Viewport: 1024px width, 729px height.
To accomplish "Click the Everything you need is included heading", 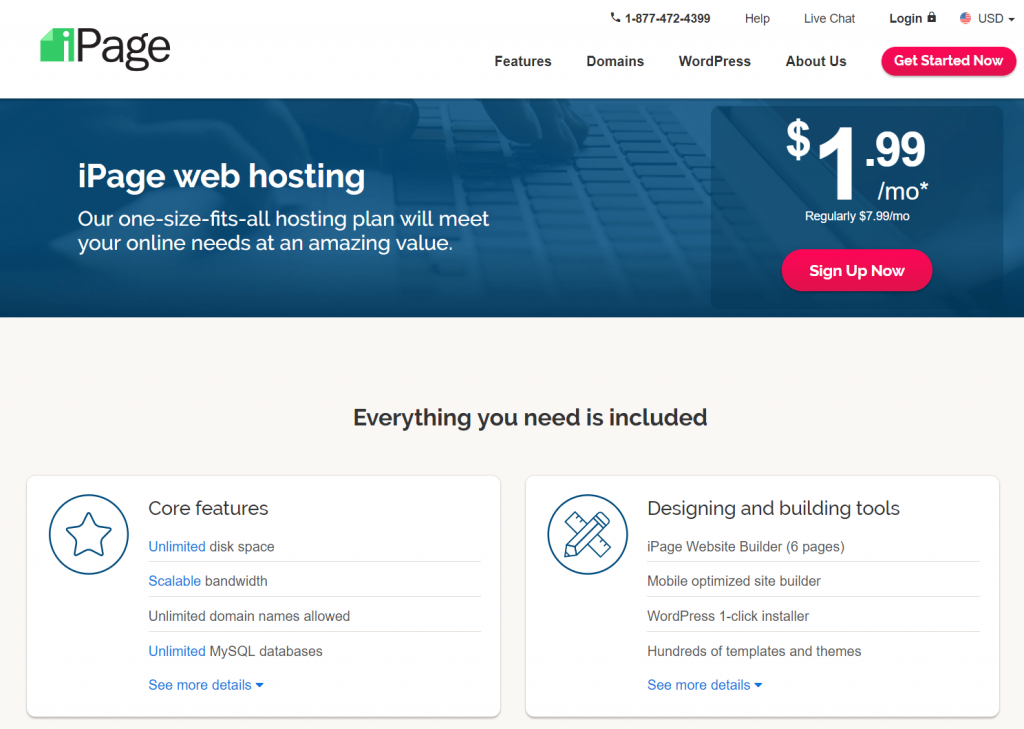I will coord(530,417).
